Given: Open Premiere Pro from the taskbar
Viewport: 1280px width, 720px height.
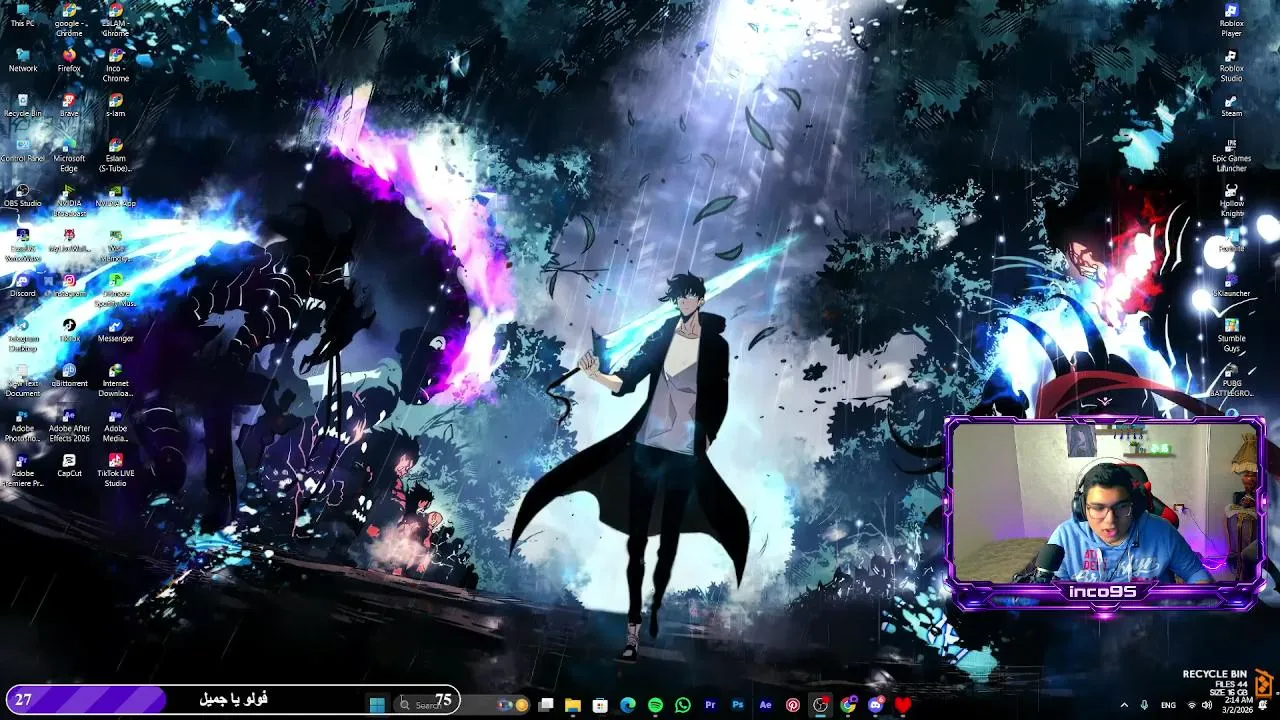Looking at the screenshot, I should [710, 705].
